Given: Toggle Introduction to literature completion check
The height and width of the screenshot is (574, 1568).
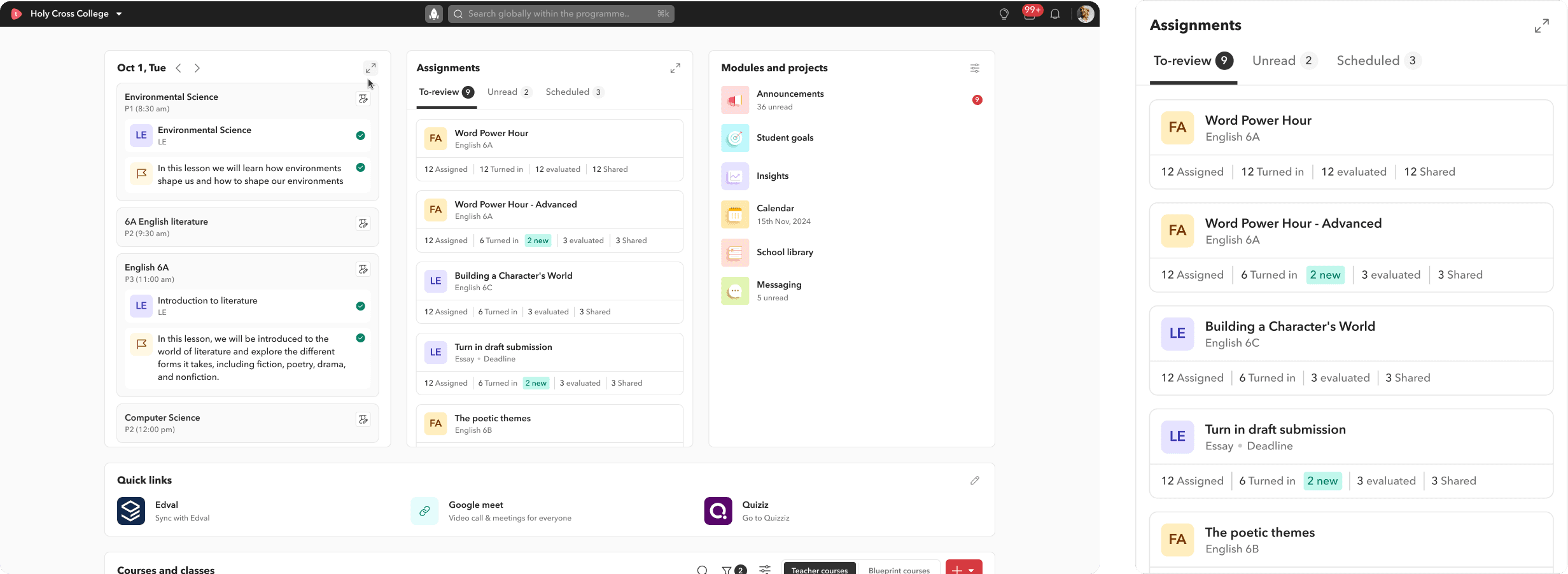Looking at the screenshot, I should (x=361, y=306).
